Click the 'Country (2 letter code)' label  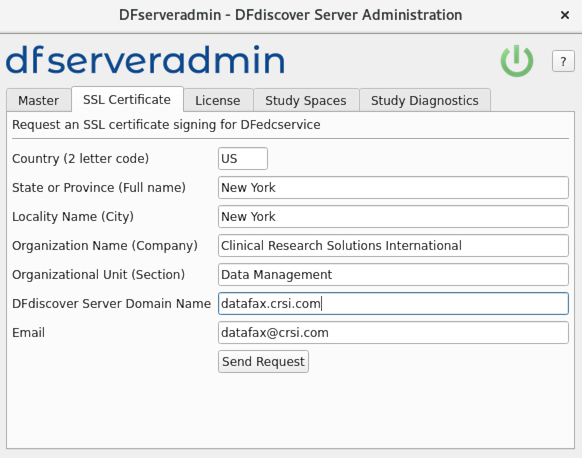coord(81,158)
